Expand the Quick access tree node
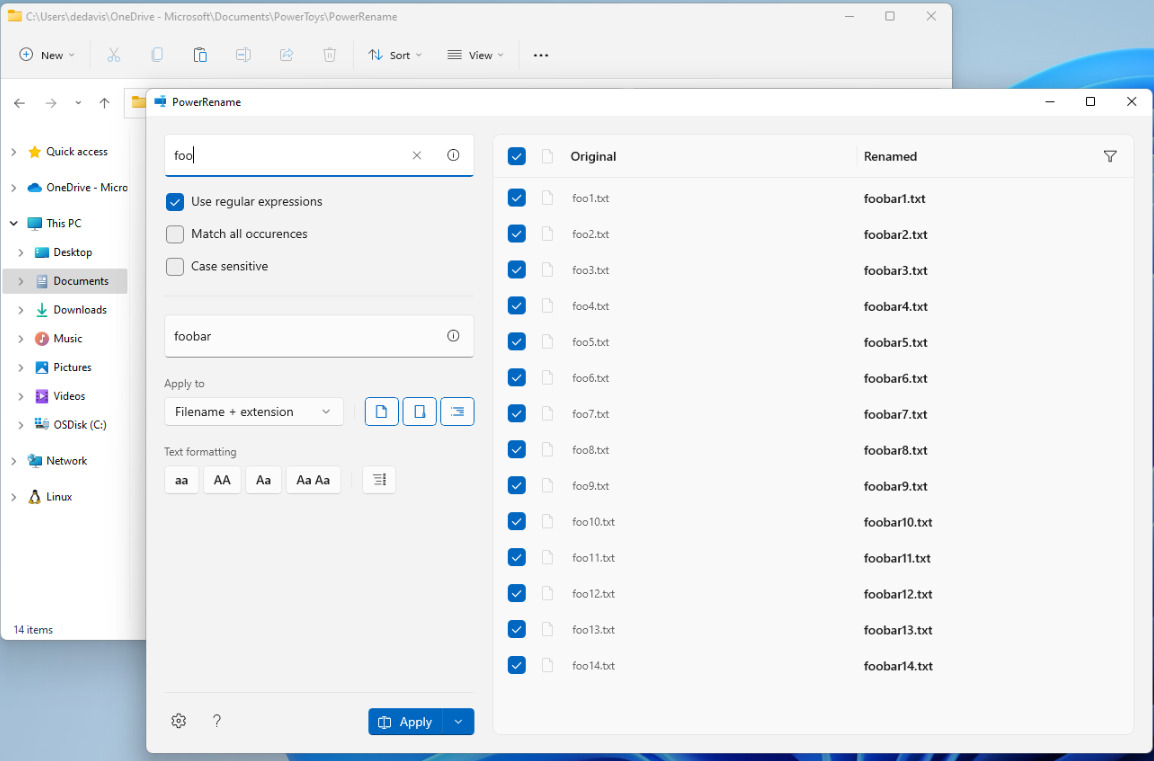This screenshot has height=761, width=1154. click(13, 152)
